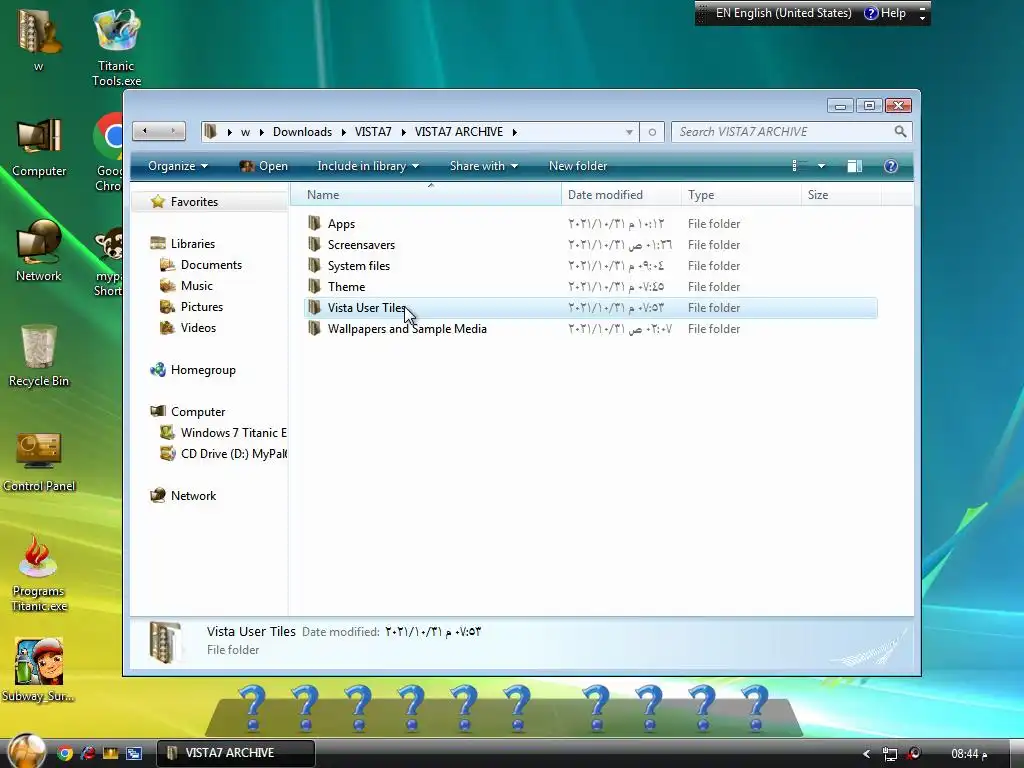Select the Theme folder icon
The width and height of the screenshot is (1024, 768).
pyautogui.click(x=314, y=286)
